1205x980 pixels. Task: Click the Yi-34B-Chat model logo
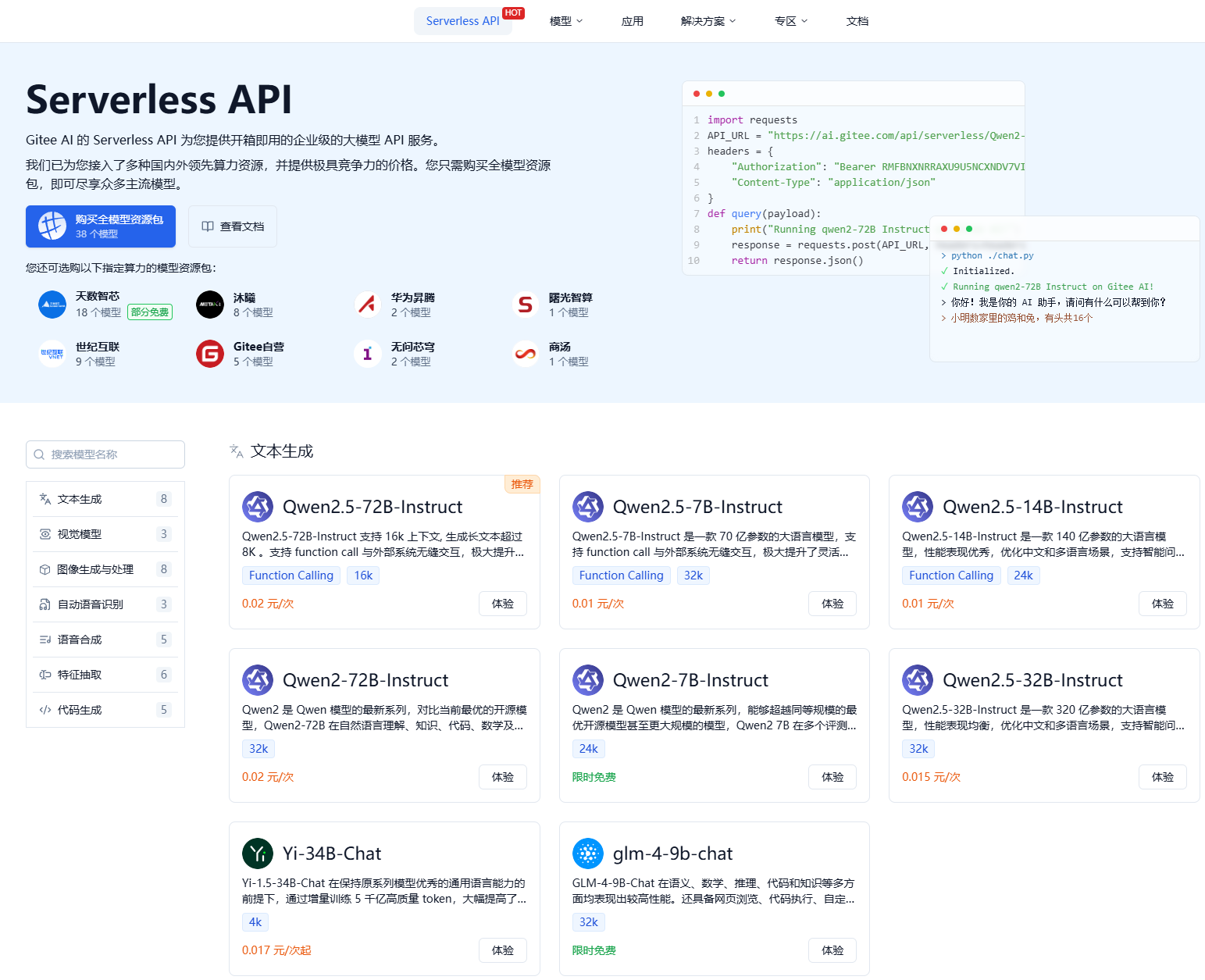point(258,853)
